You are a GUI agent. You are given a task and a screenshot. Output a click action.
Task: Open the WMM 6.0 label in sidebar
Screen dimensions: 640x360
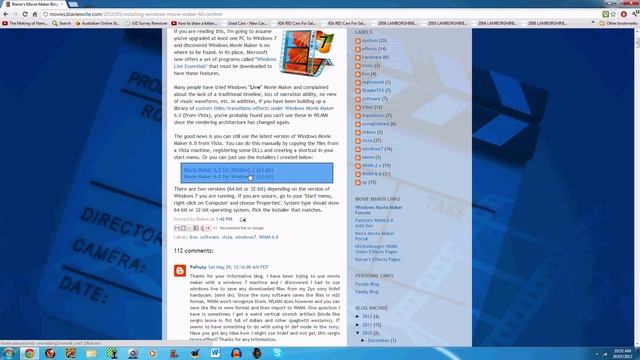click(371, 174)
